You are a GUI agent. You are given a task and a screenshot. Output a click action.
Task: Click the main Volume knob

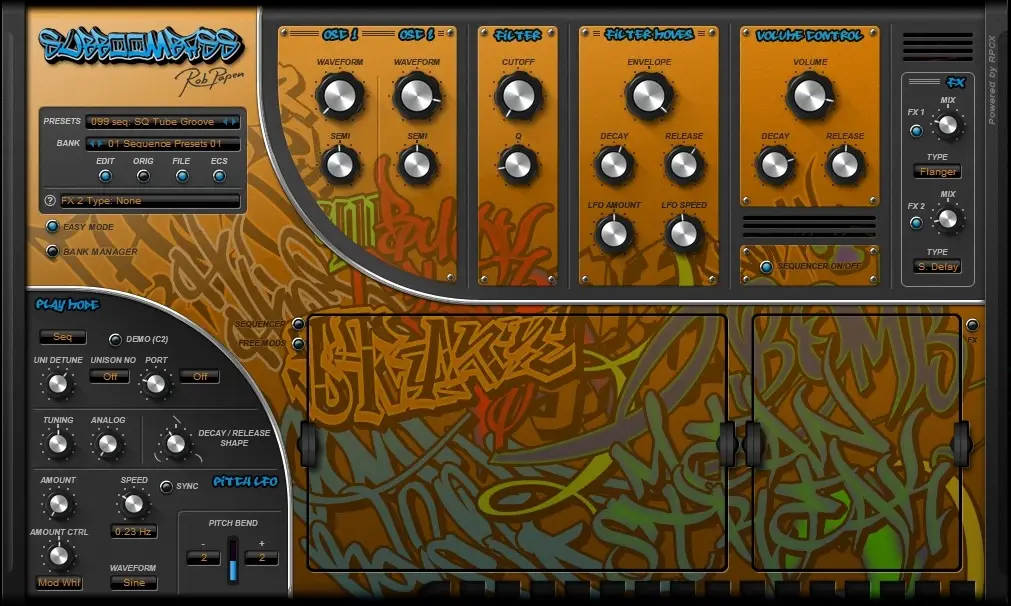click(810, 95)
